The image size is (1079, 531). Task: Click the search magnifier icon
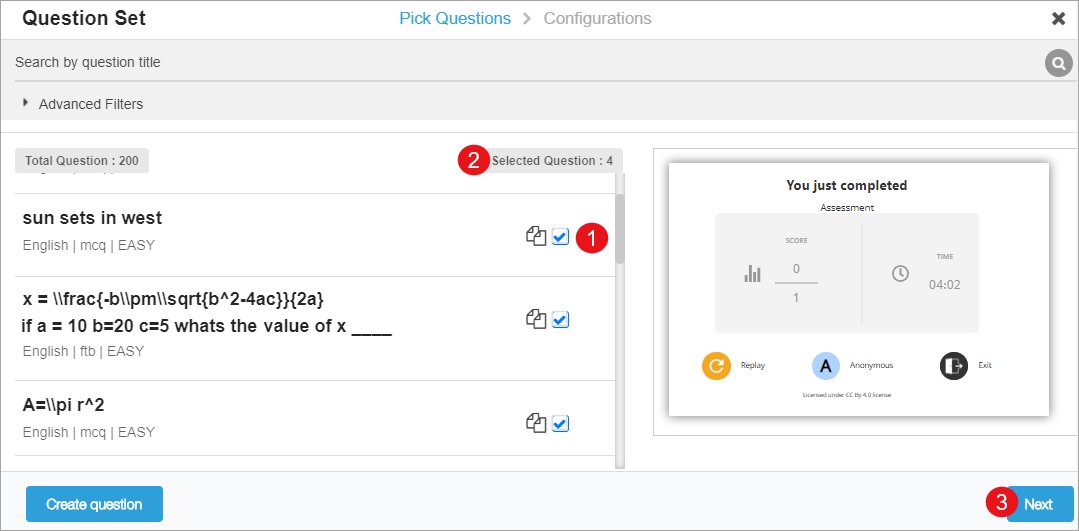point(1058,64)
